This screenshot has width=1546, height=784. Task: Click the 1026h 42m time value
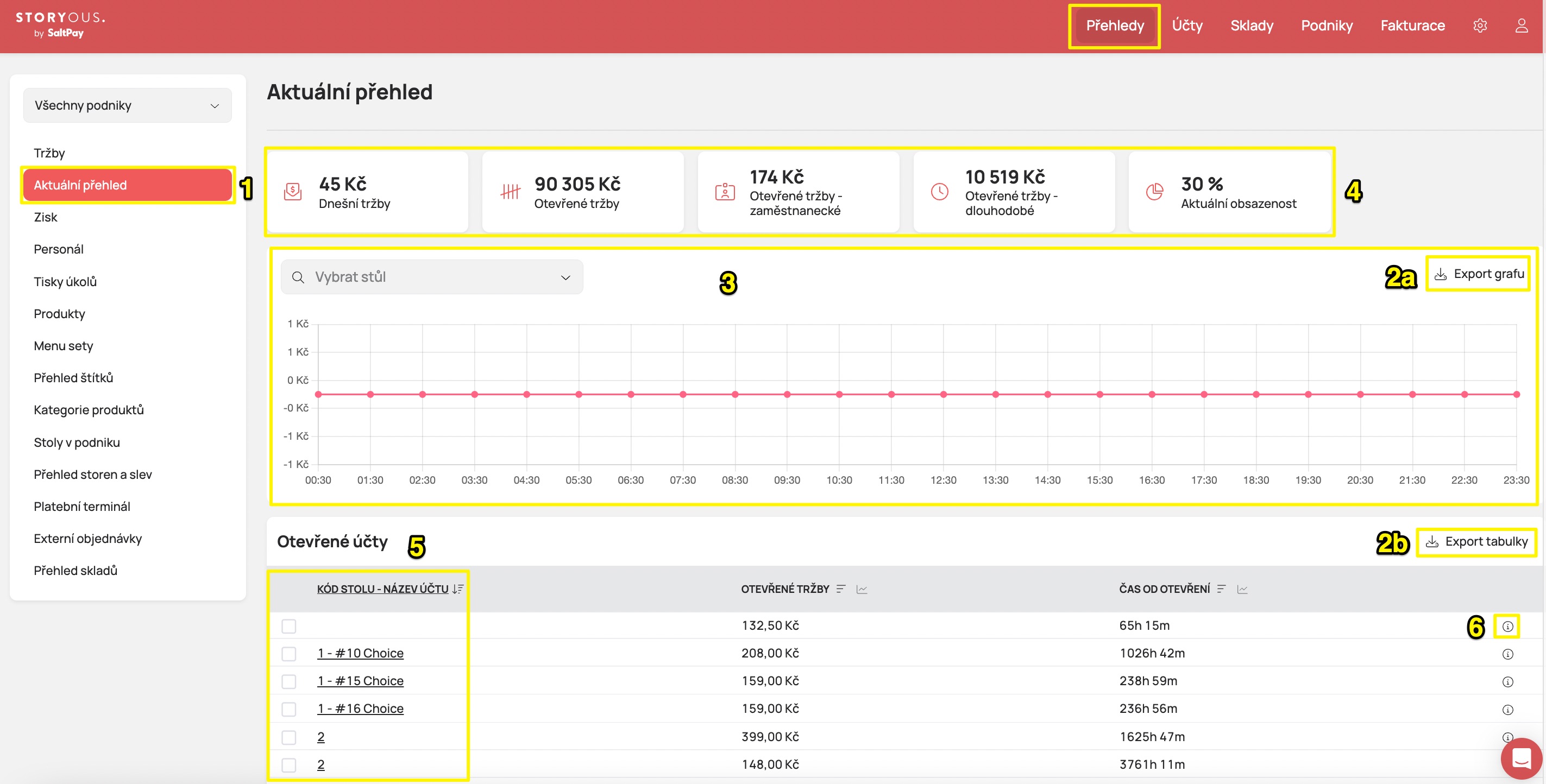point(1152,653)
